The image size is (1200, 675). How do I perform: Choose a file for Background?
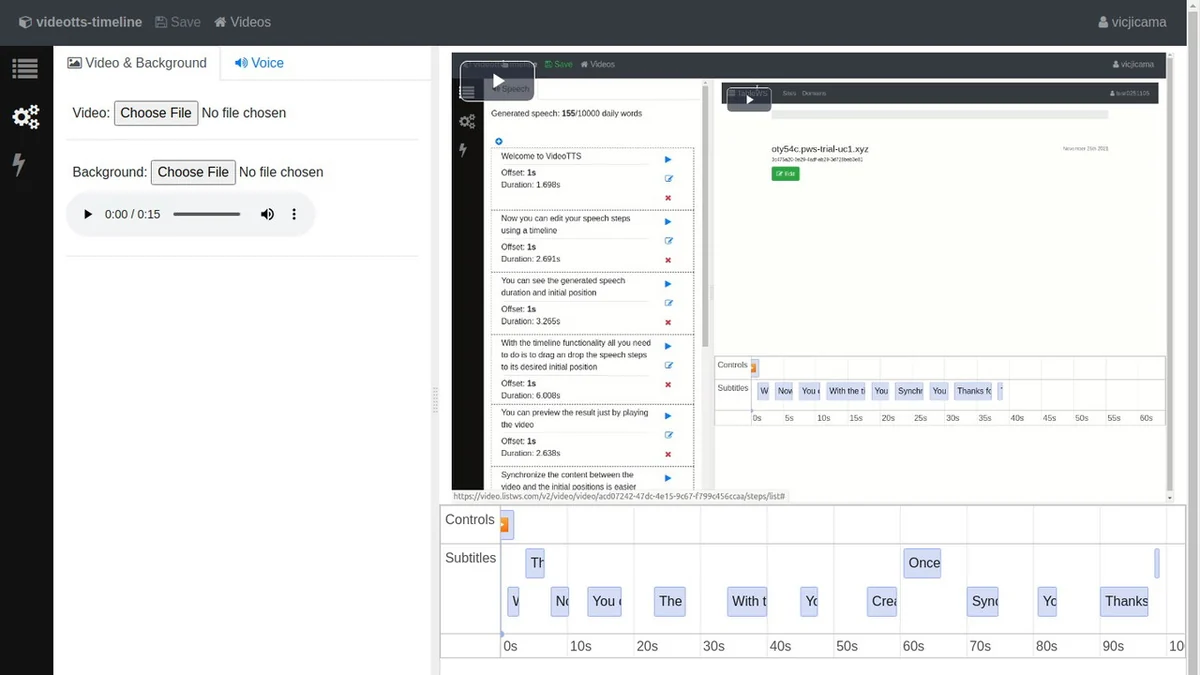pos(193,172)
